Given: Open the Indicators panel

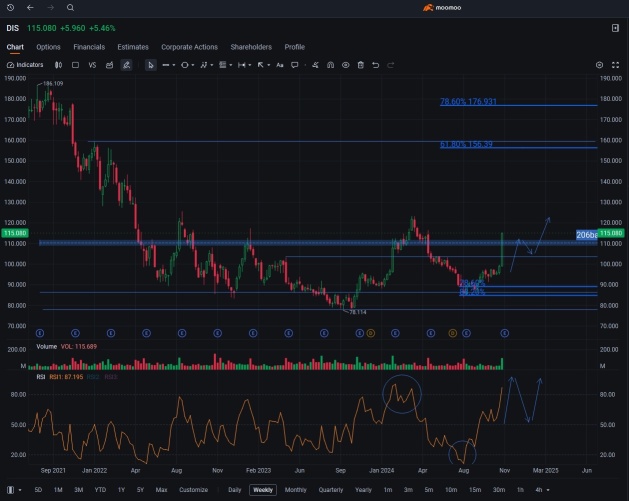Looking at the screenshot, I should 25,65.
